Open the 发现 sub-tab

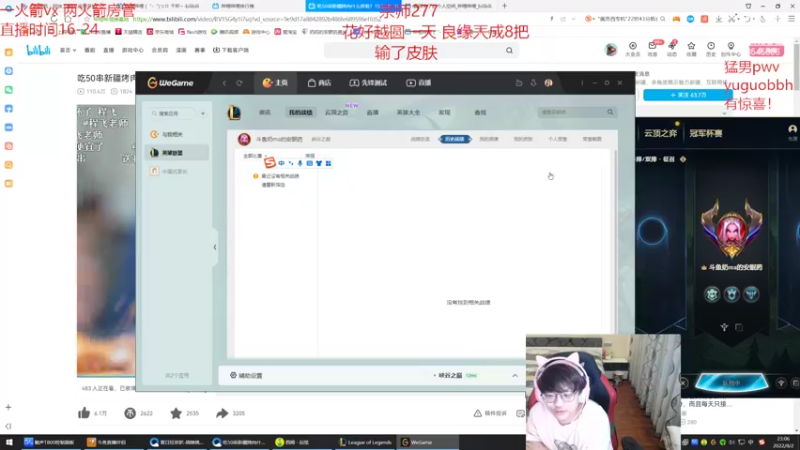[444, 112]
